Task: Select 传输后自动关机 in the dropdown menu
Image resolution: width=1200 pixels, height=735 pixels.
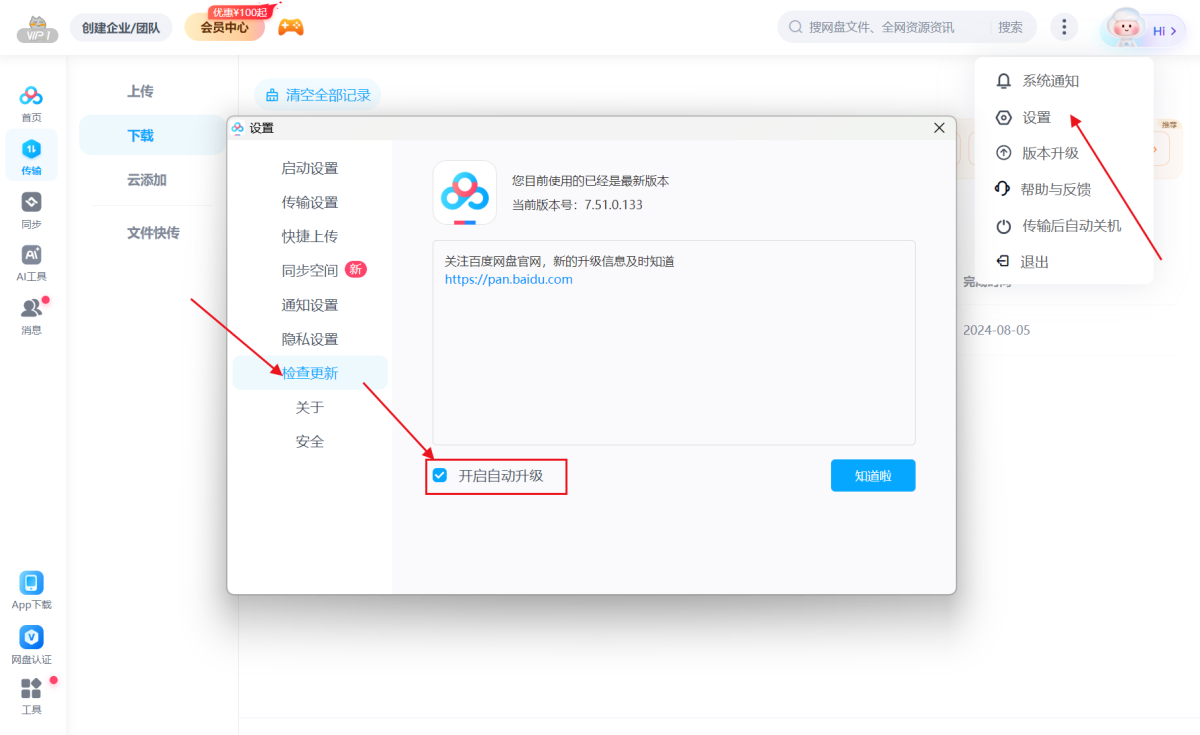Action: tap(1072, 226)
